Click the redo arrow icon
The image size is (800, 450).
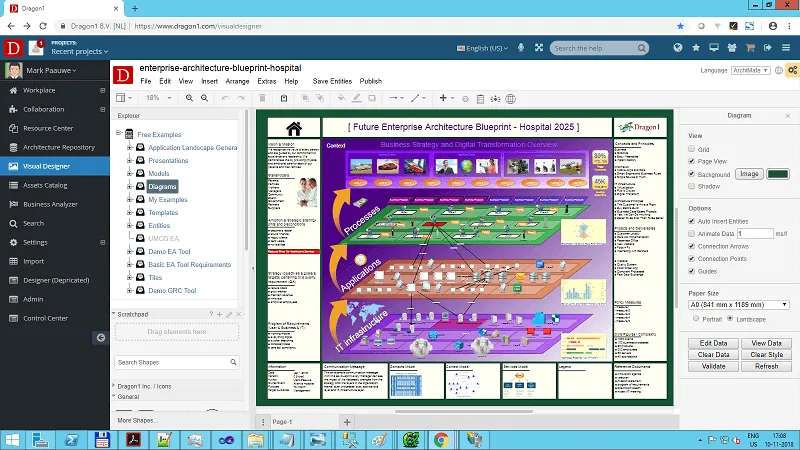pos(241,98)
